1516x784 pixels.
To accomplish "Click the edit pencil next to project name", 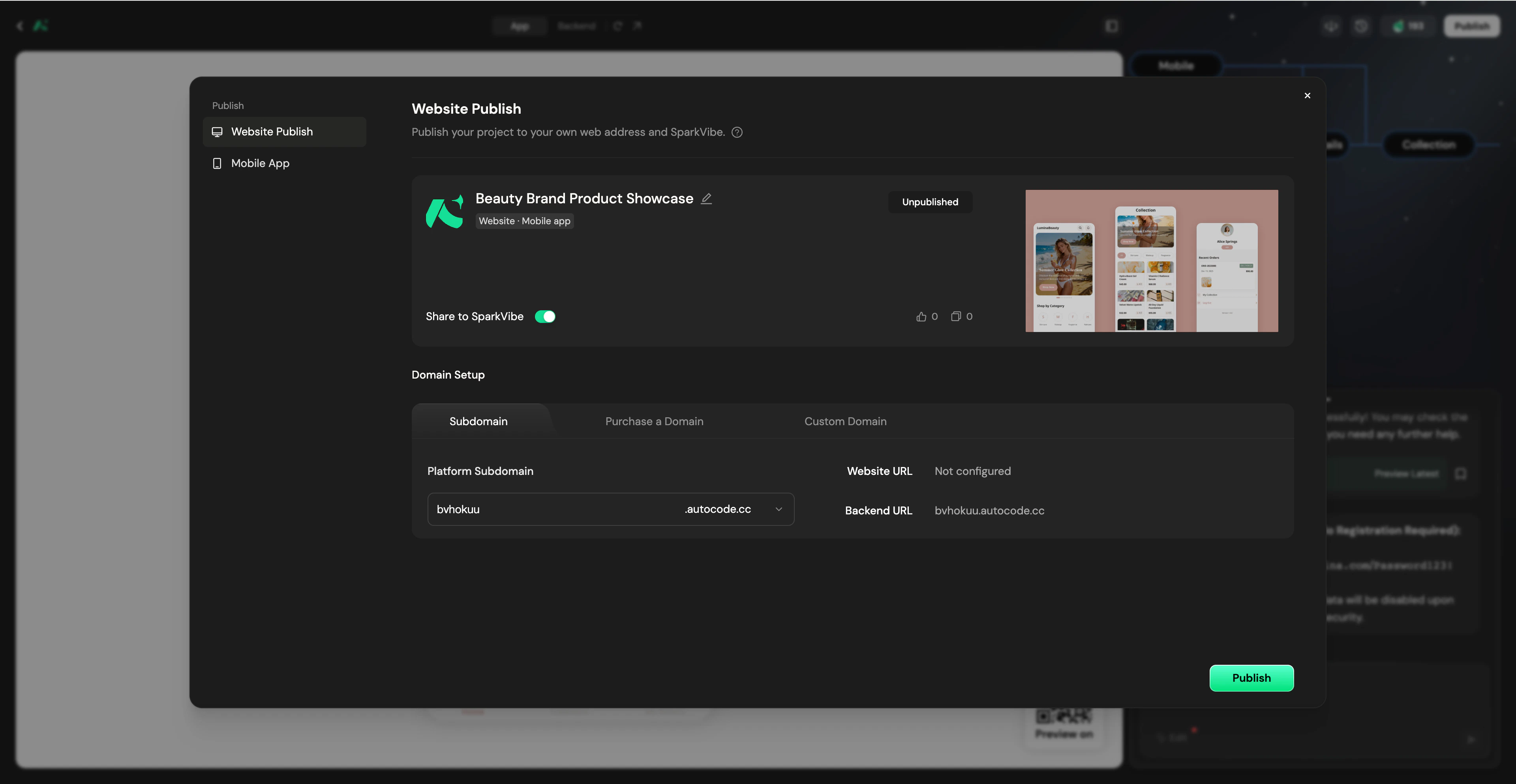I will tap(706, 199).
